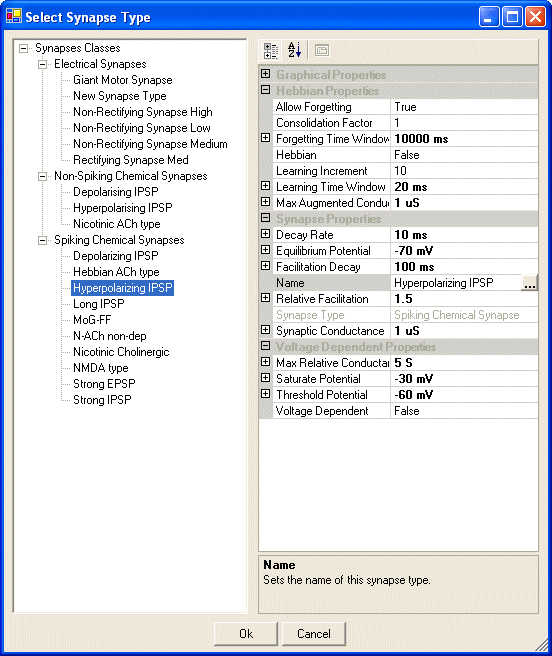Collapse the Electrical Synapses branch

[x=42, y=64]
